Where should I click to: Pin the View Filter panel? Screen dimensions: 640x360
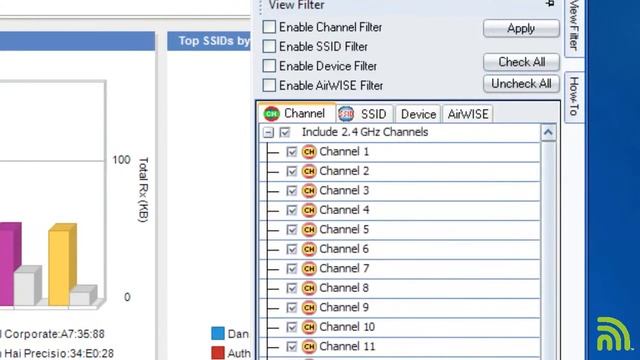point(550,4)
